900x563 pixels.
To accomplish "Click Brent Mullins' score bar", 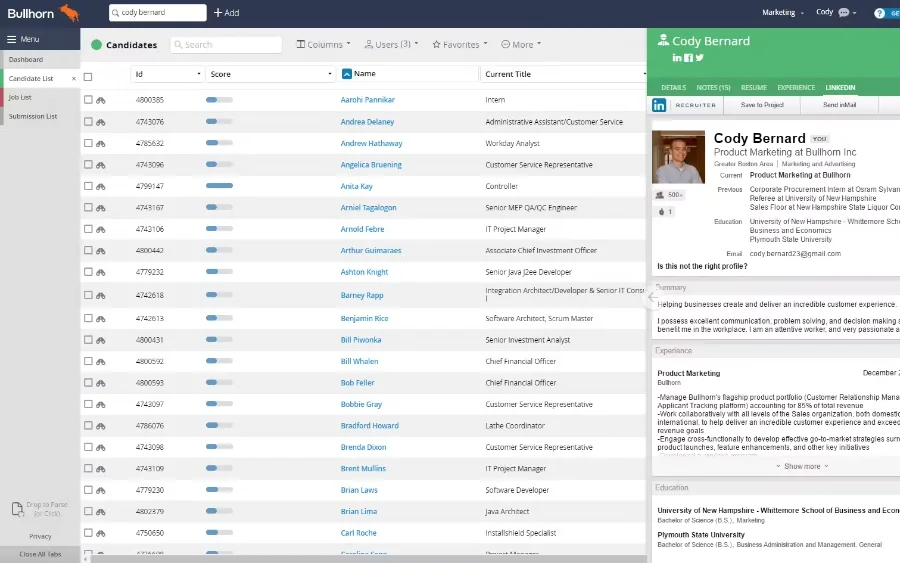I will pos(219,468).
